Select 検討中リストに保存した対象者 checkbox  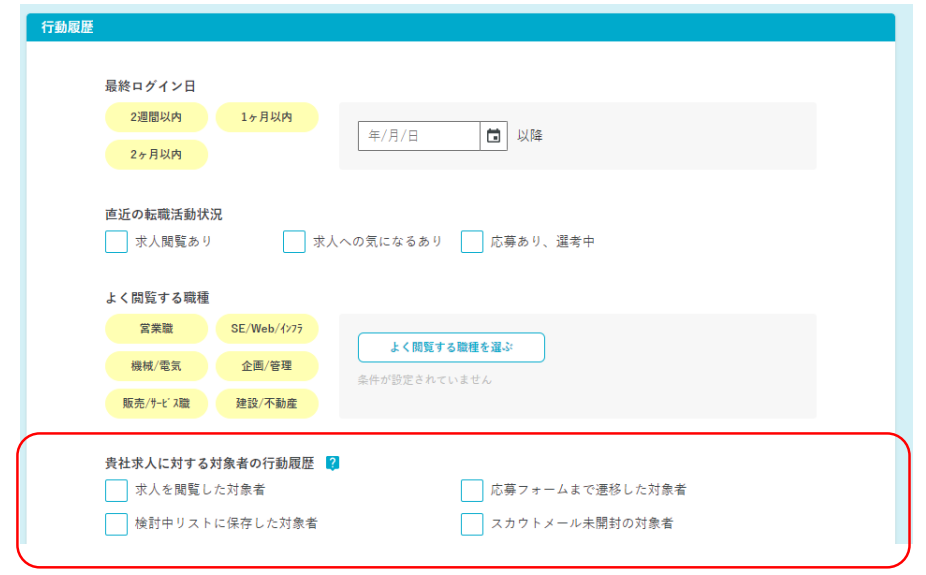[x=116, y=524]
